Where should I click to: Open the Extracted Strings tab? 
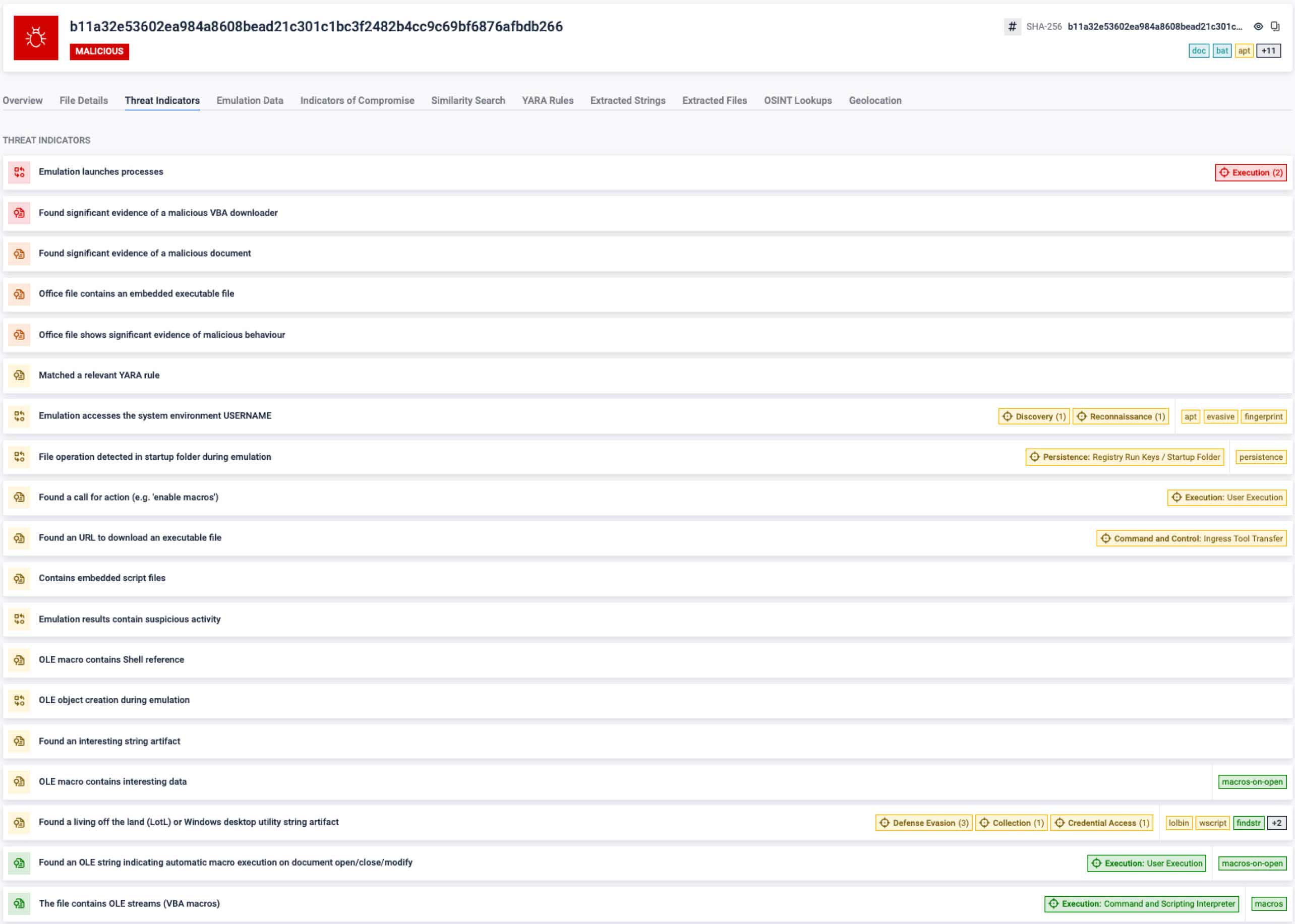pyautogui.click(x=627, y=100)
